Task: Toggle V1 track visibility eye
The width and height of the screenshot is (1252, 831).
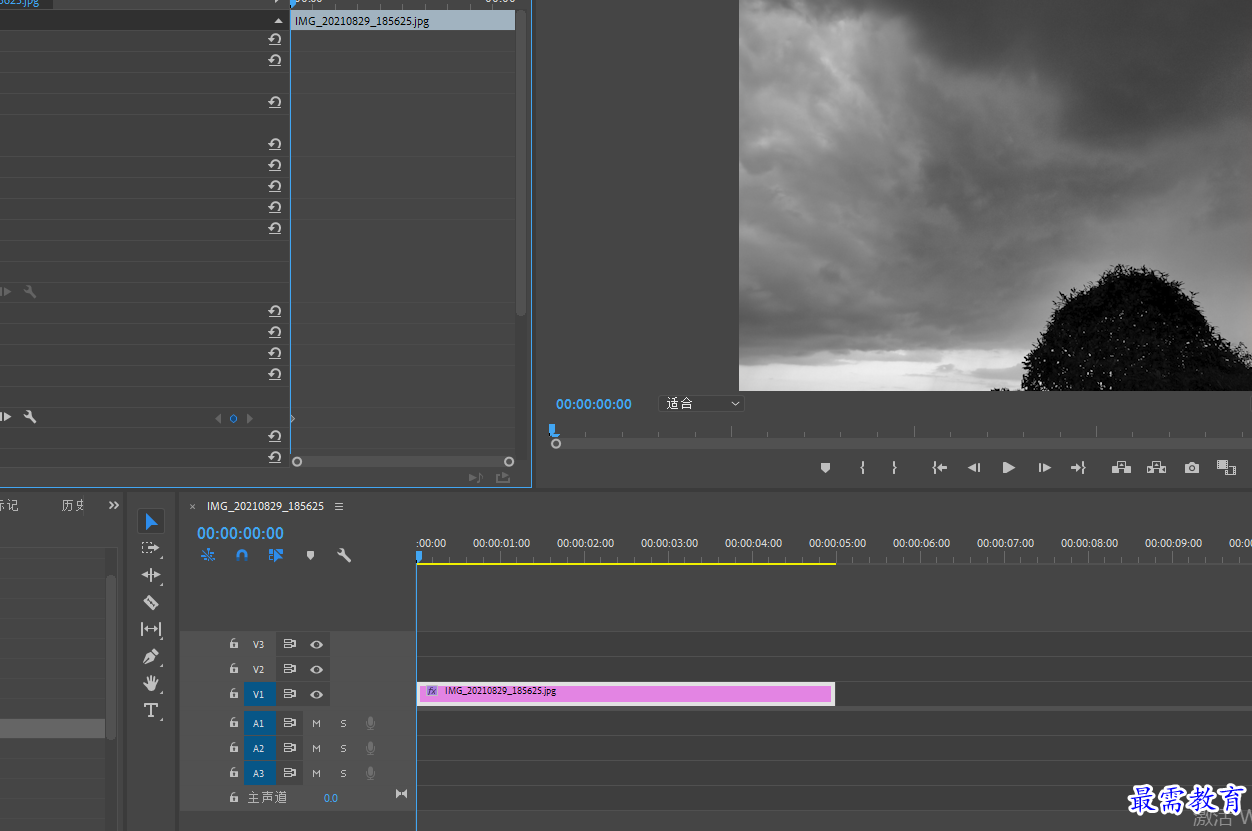Action: click(316, 694)
